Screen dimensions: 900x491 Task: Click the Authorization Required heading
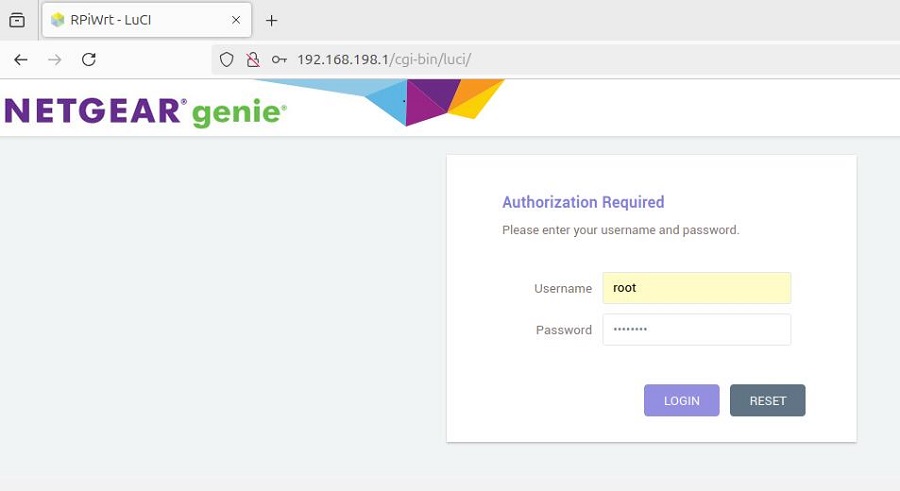tap(583, 202)
